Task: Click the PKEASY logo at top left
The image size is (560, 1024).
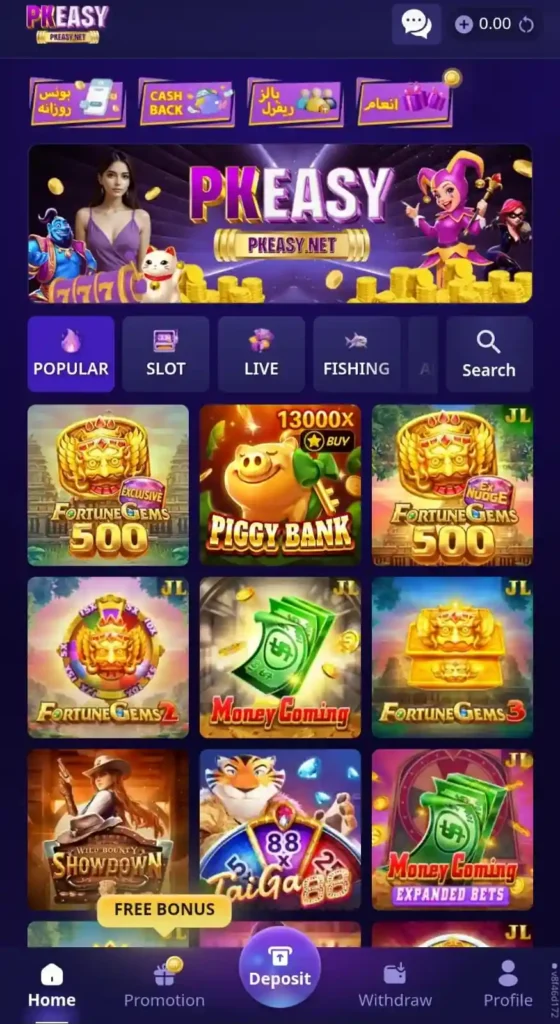Action: 67,24
